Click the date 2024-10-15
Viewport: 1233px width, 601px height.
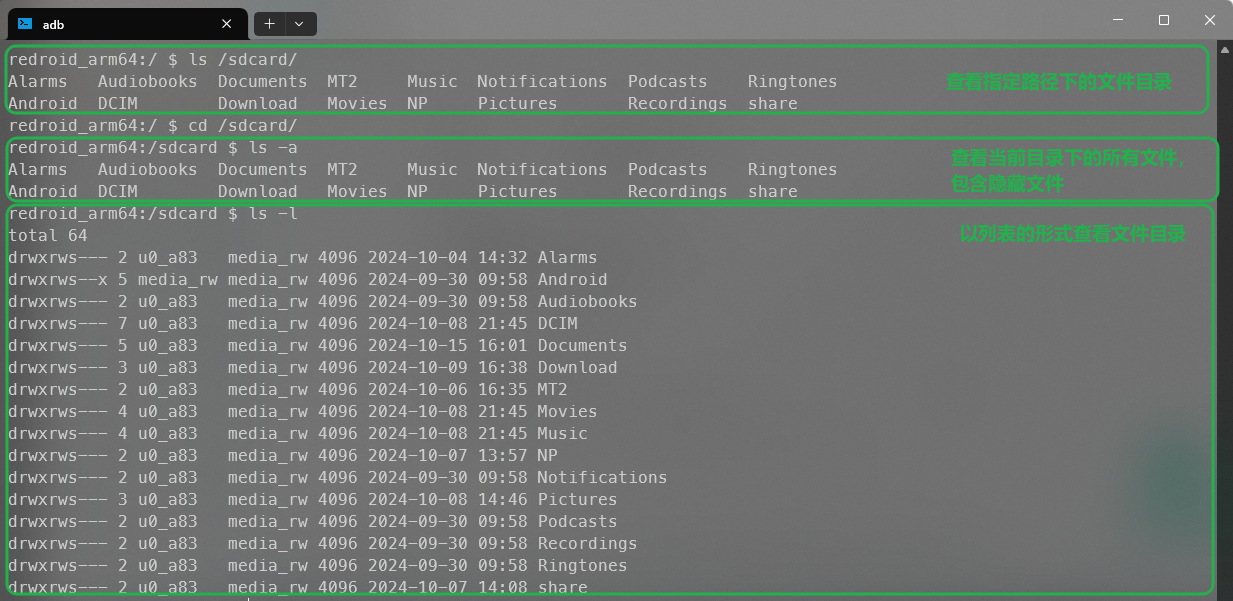tap(418, 345)
